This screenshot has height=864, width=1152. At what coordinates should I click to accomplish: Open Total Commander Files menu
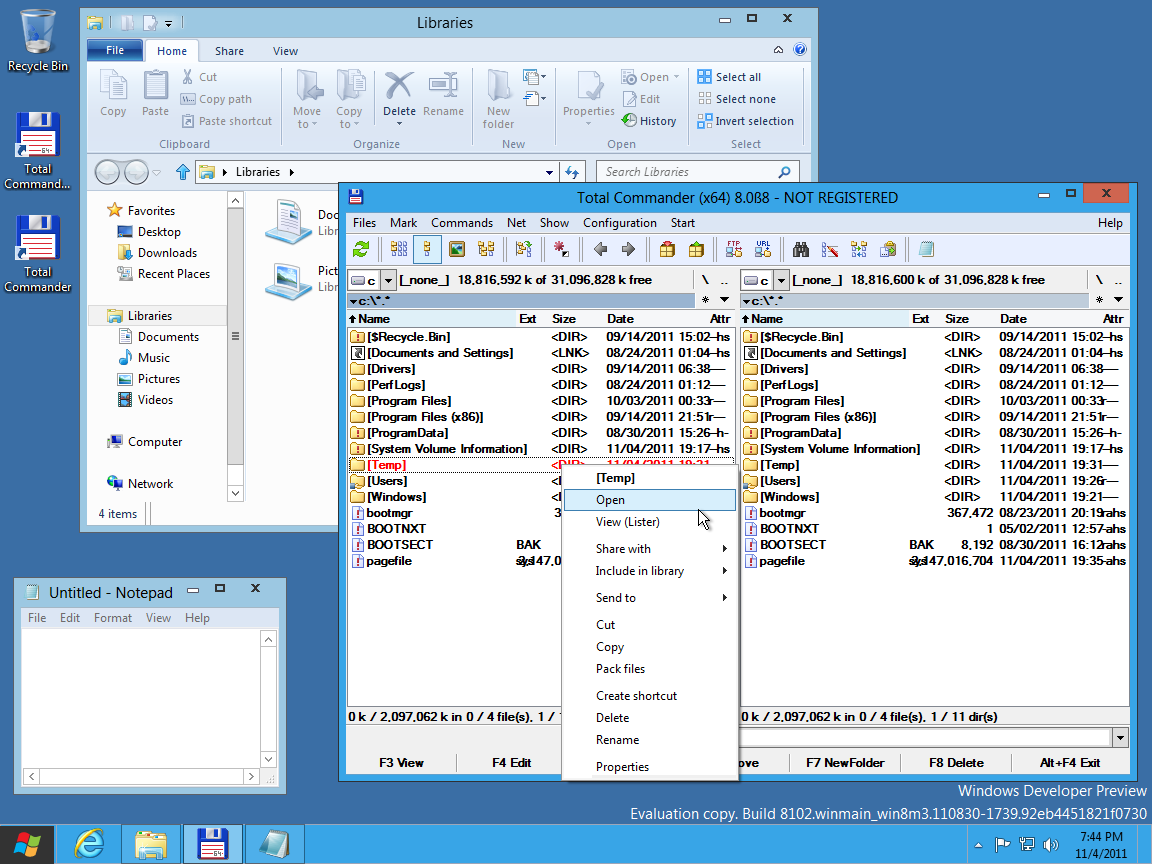coord(364,223)
